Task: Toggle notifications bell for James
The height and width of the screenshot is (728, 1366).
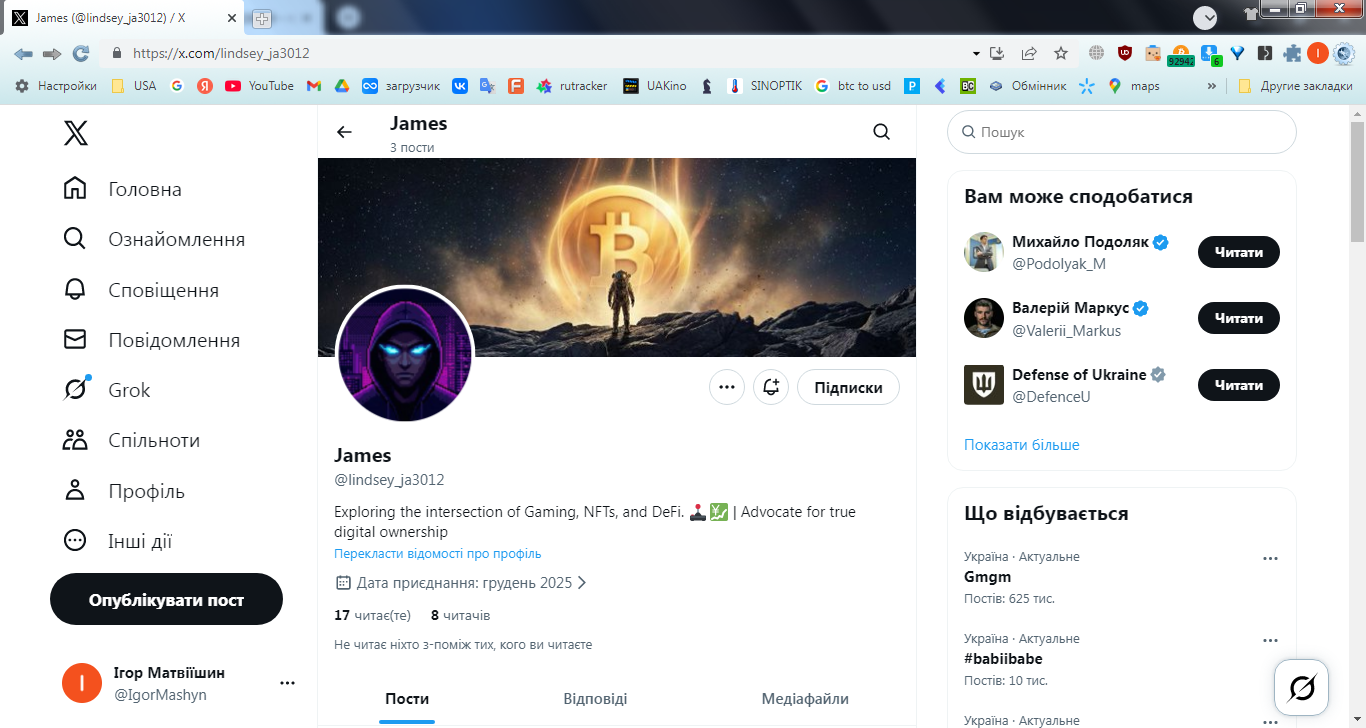Action: (x=771, y=387)
